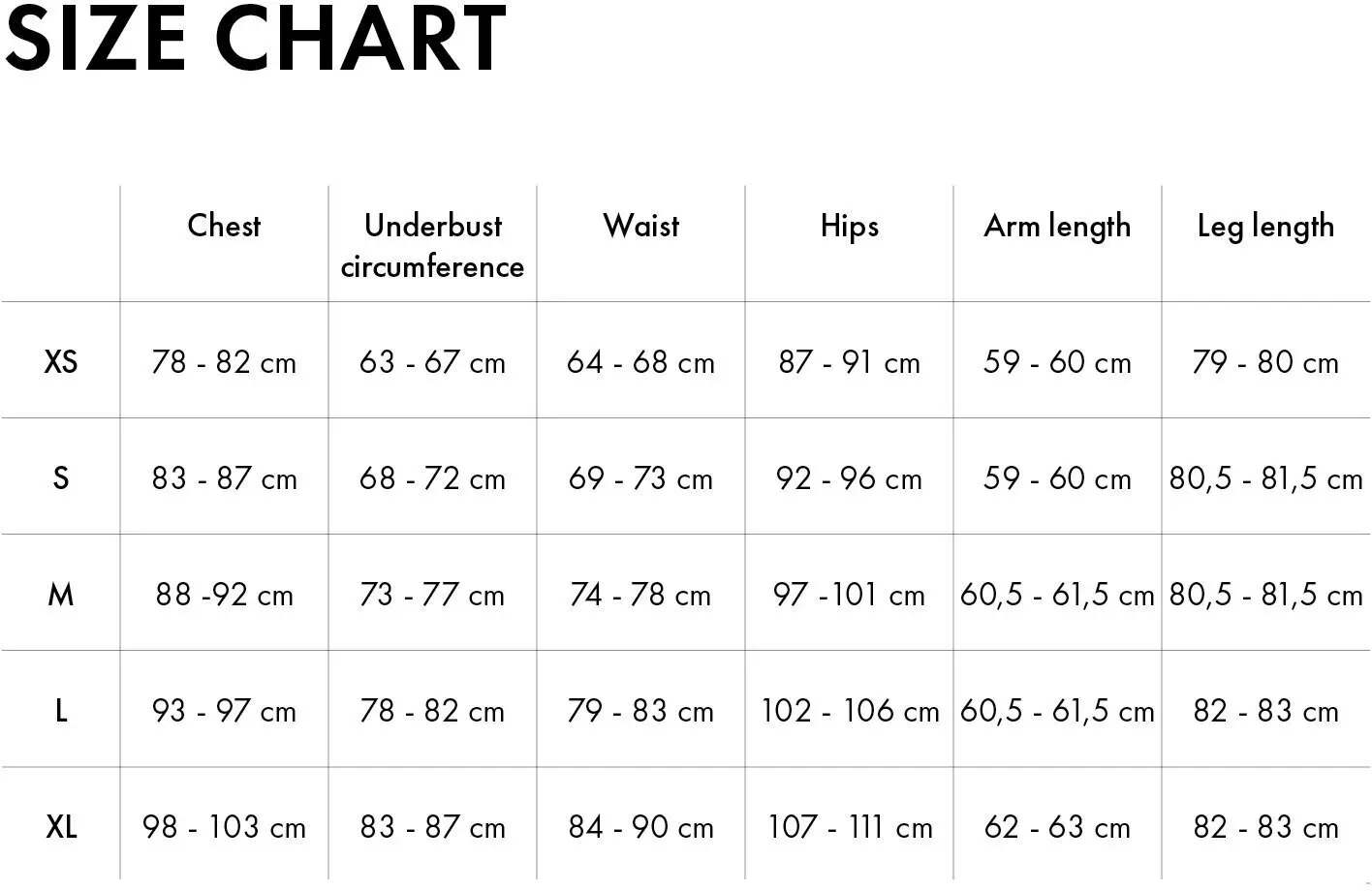Select the Arm length column header

1057,228
